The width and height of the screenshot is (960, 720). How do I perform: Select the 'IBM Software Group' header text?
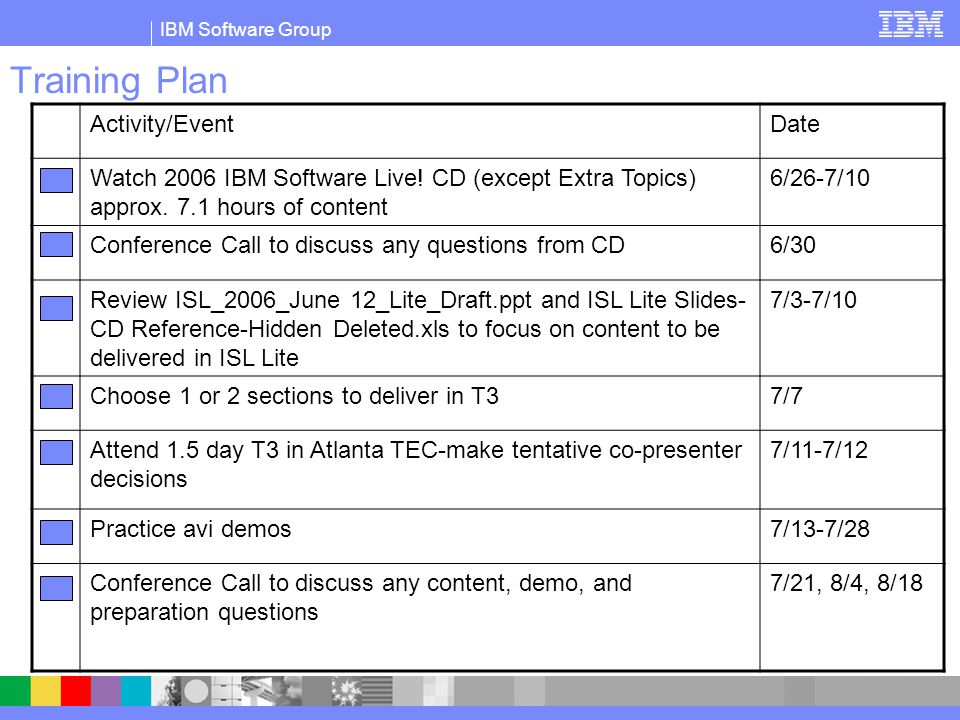(x=246, y=29)
